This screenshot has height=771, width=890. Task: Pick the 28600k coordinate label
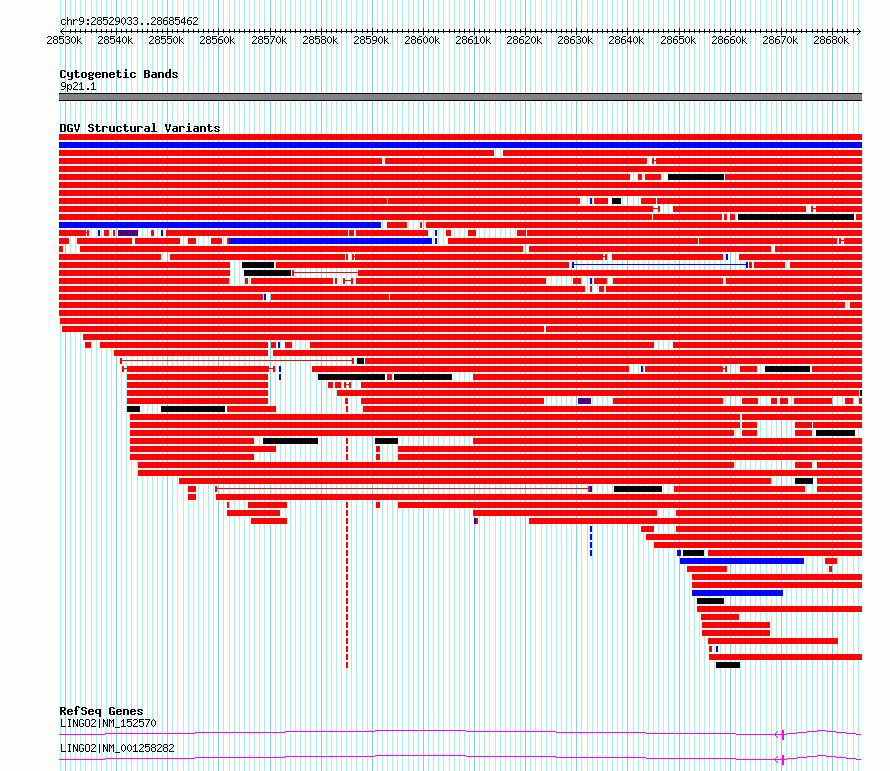[x=422, y=40]
